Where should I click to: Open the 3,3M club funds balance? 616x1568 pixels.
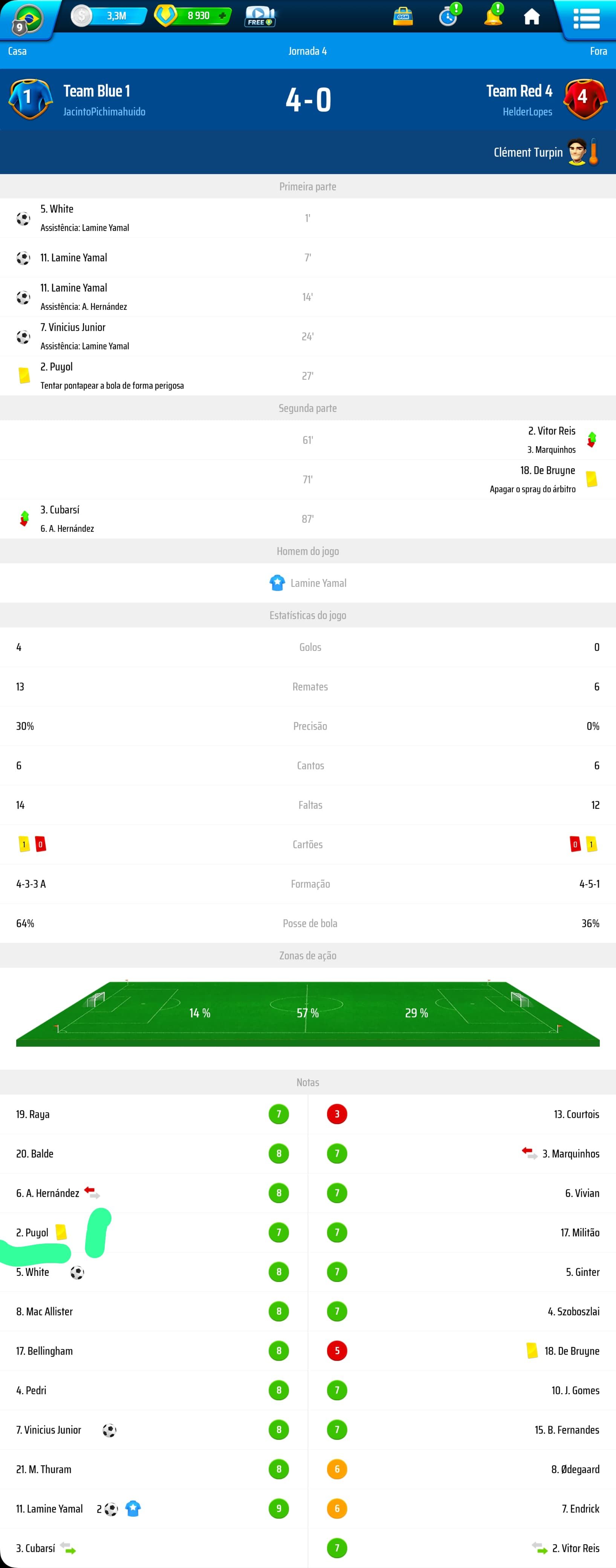pyautogui.click(x=109, y=16)
